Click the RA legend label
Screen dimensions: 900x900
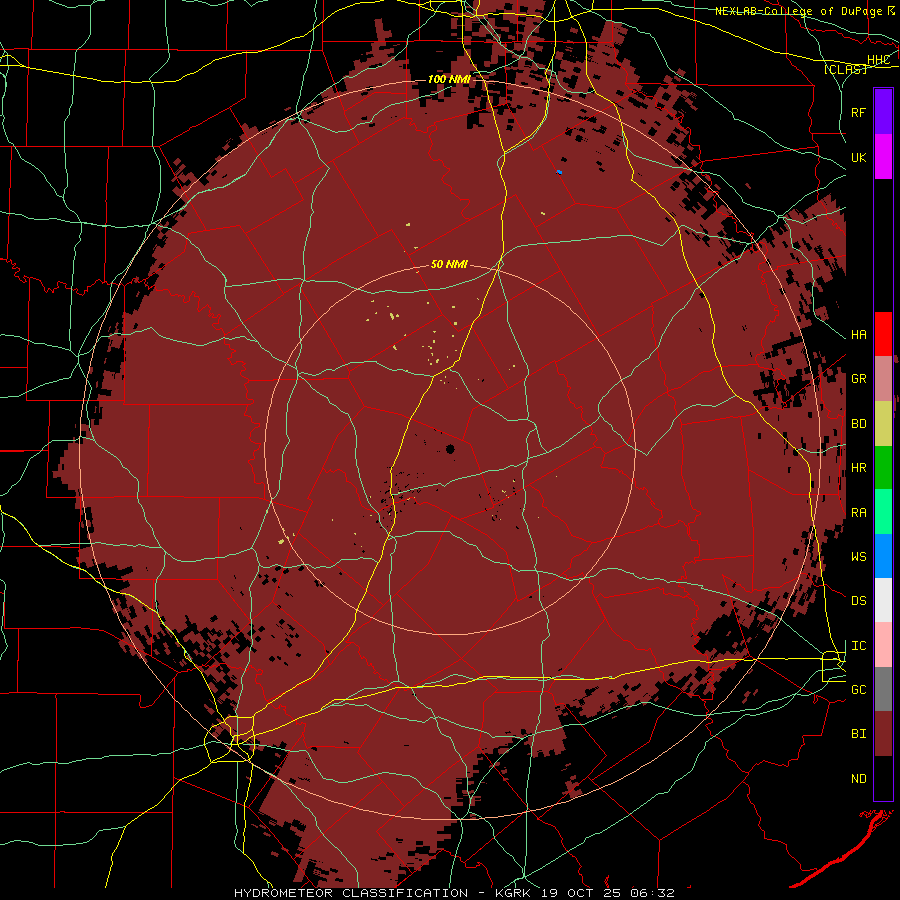point(858,513)
